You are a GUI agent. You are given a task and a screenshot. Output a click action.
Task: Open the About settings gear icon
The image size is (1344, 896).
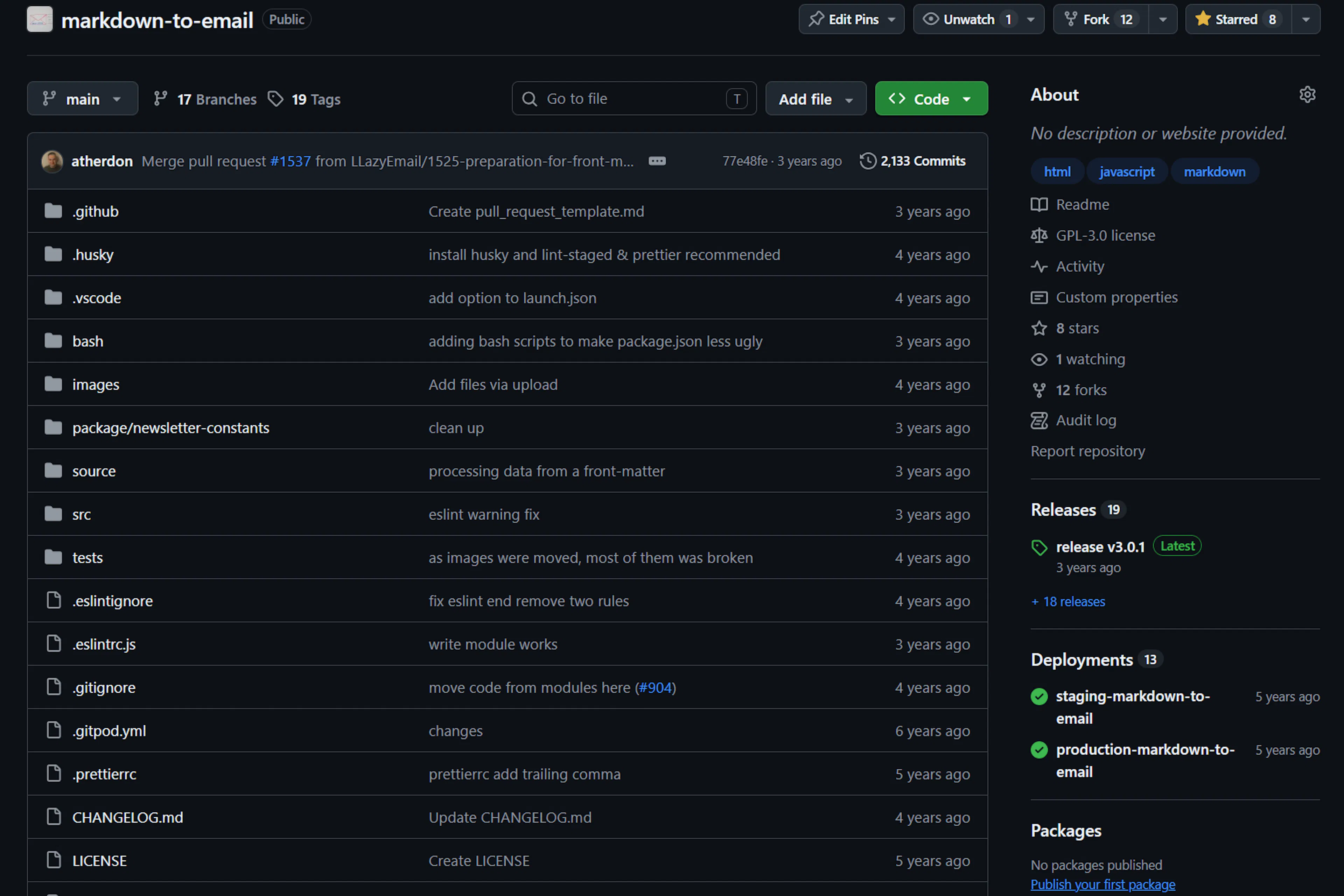coord(1307,94)
